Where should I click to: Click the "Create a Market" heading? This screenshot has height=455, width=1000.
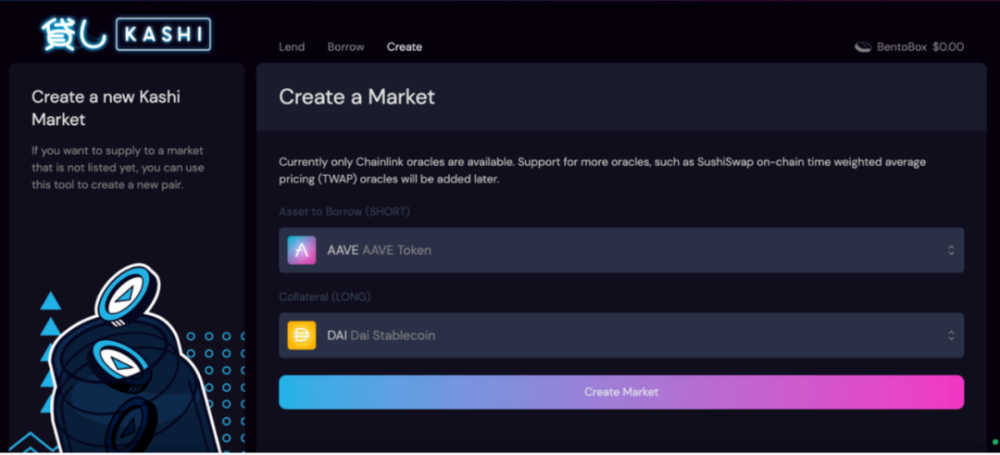point(357,97)
